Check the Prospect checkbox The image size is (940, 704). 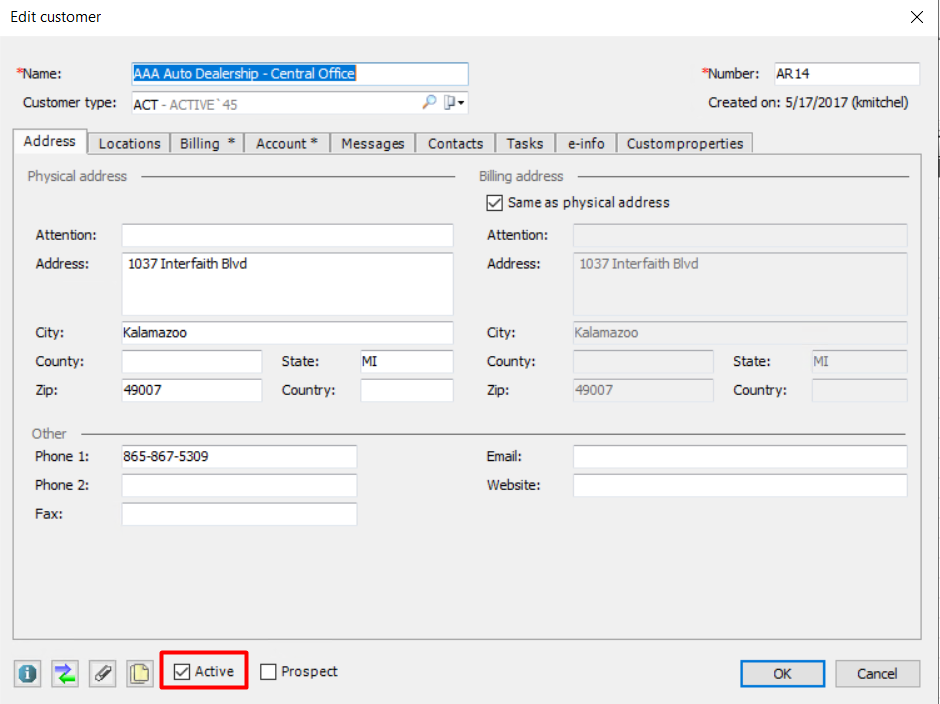tap(269, 672)
